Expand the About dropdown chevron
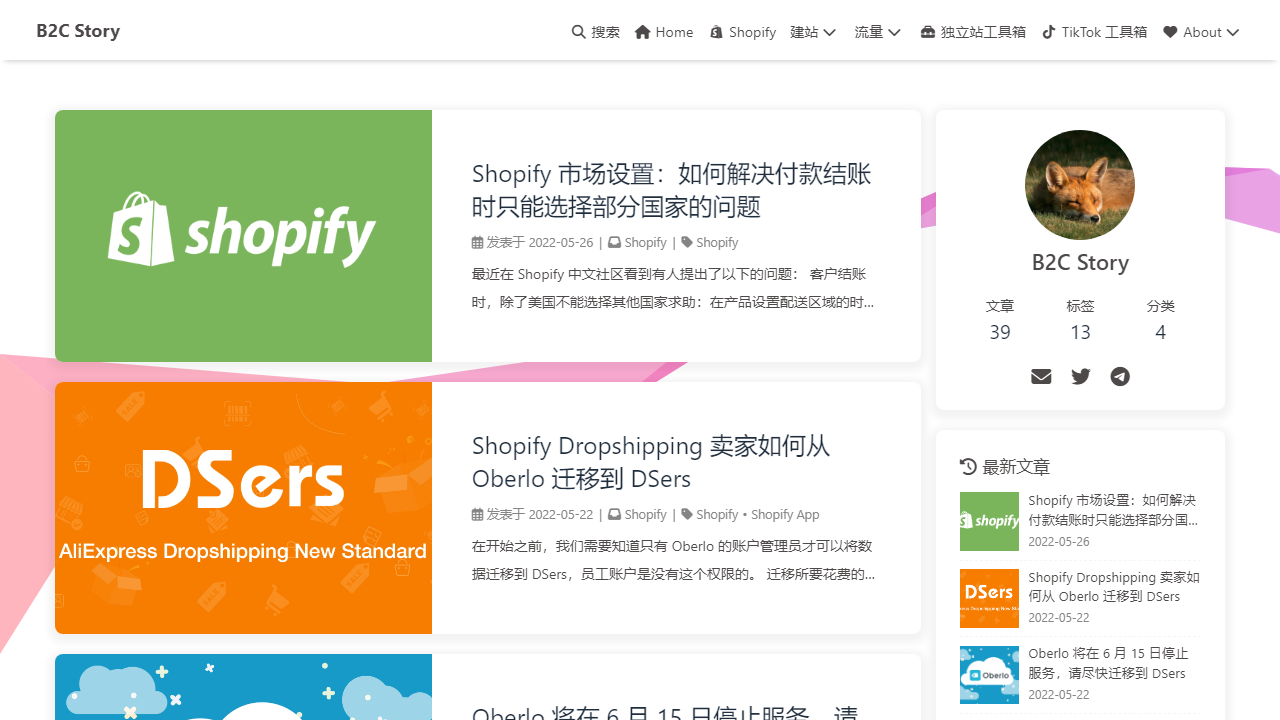The image size is (1280, 720). coord(1233,32)
